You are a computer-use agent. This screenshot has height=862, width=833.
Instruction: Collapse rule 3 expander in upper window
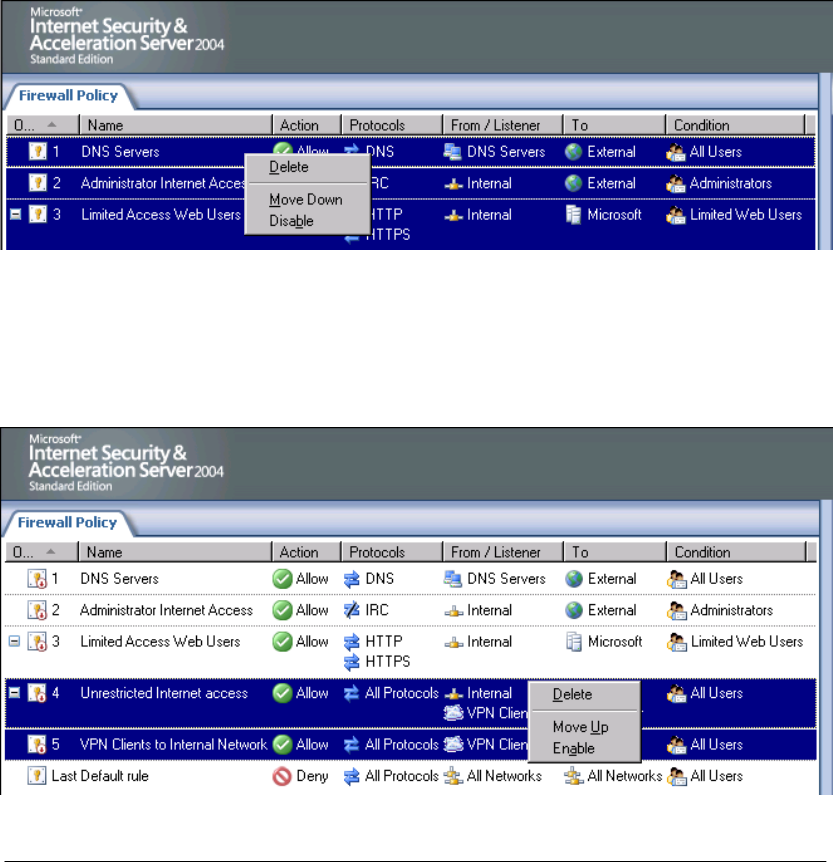click(x=15, y=214)
